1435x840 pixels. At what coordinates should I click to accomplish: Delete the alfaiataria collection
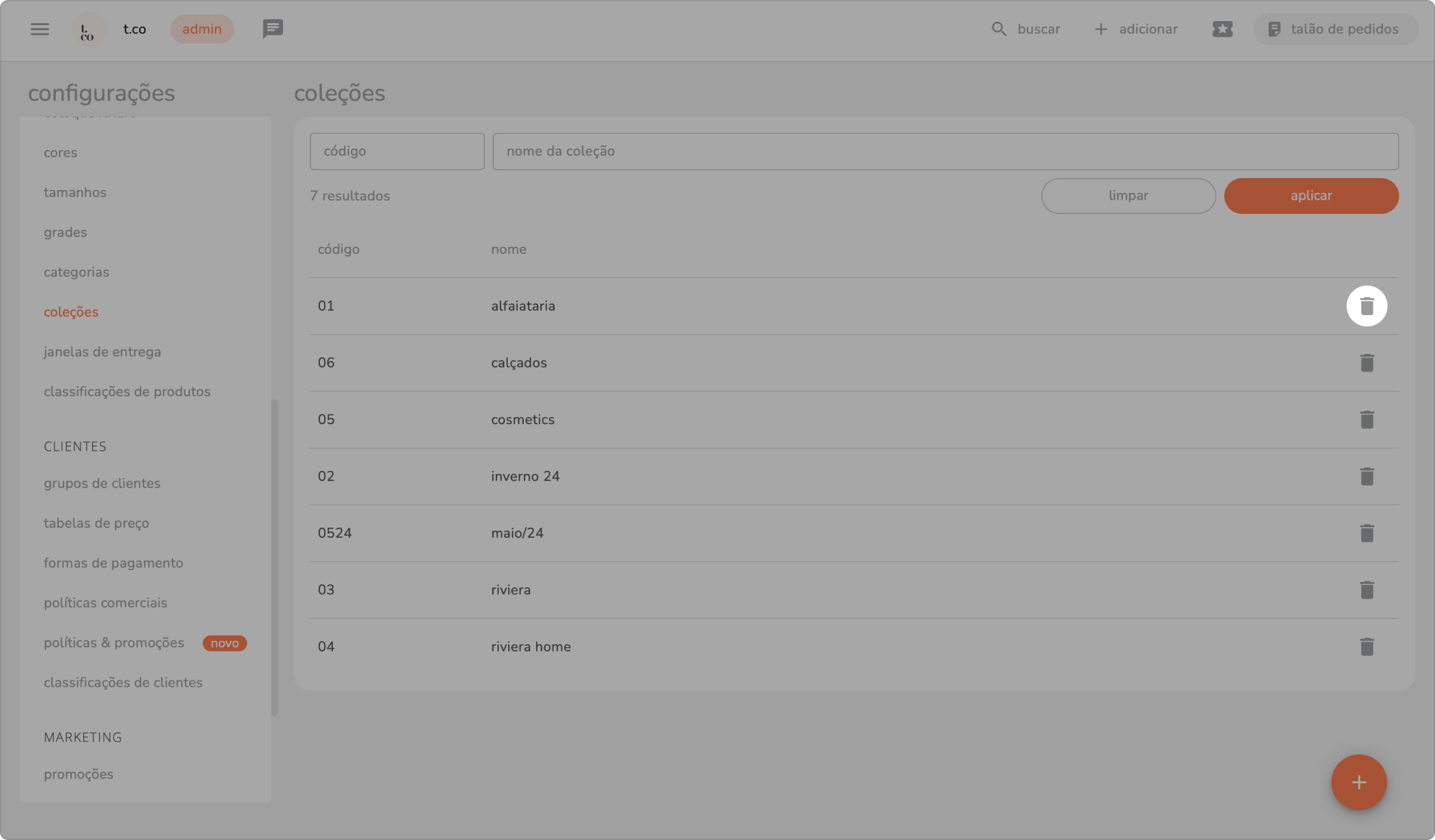tap(1366, 306)
